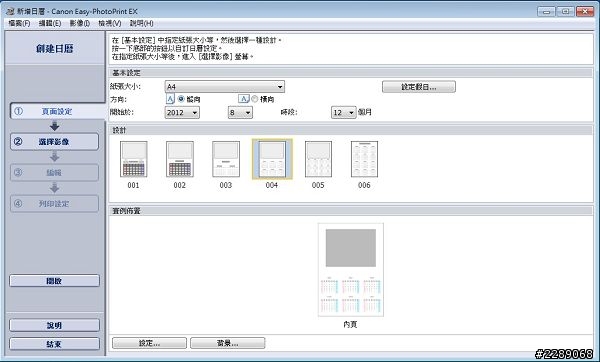Open the 說明(H) menu

tap(141, 23)
